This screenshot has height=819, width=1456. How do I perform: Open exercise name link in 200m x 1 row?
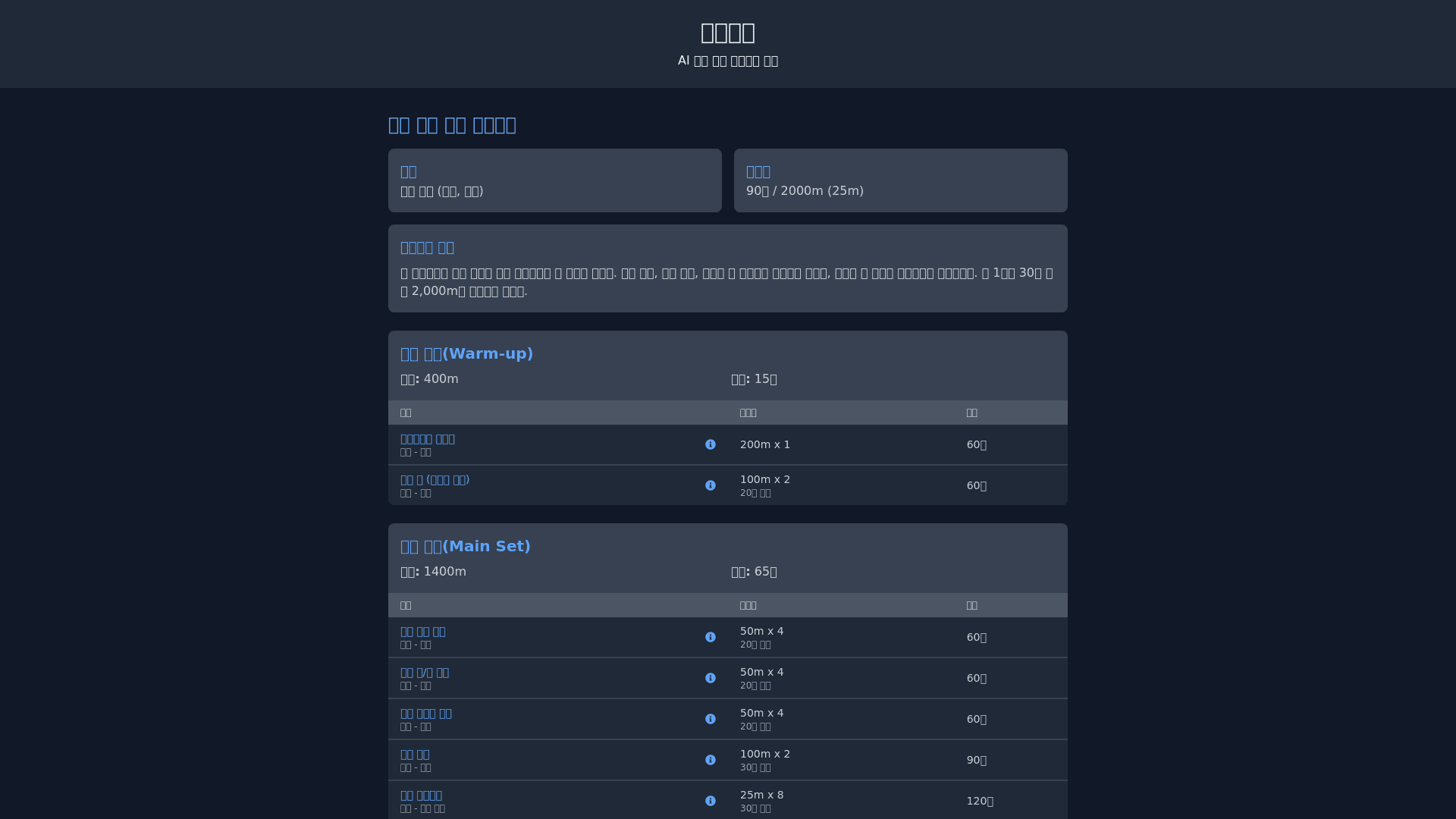pos(427,439)
